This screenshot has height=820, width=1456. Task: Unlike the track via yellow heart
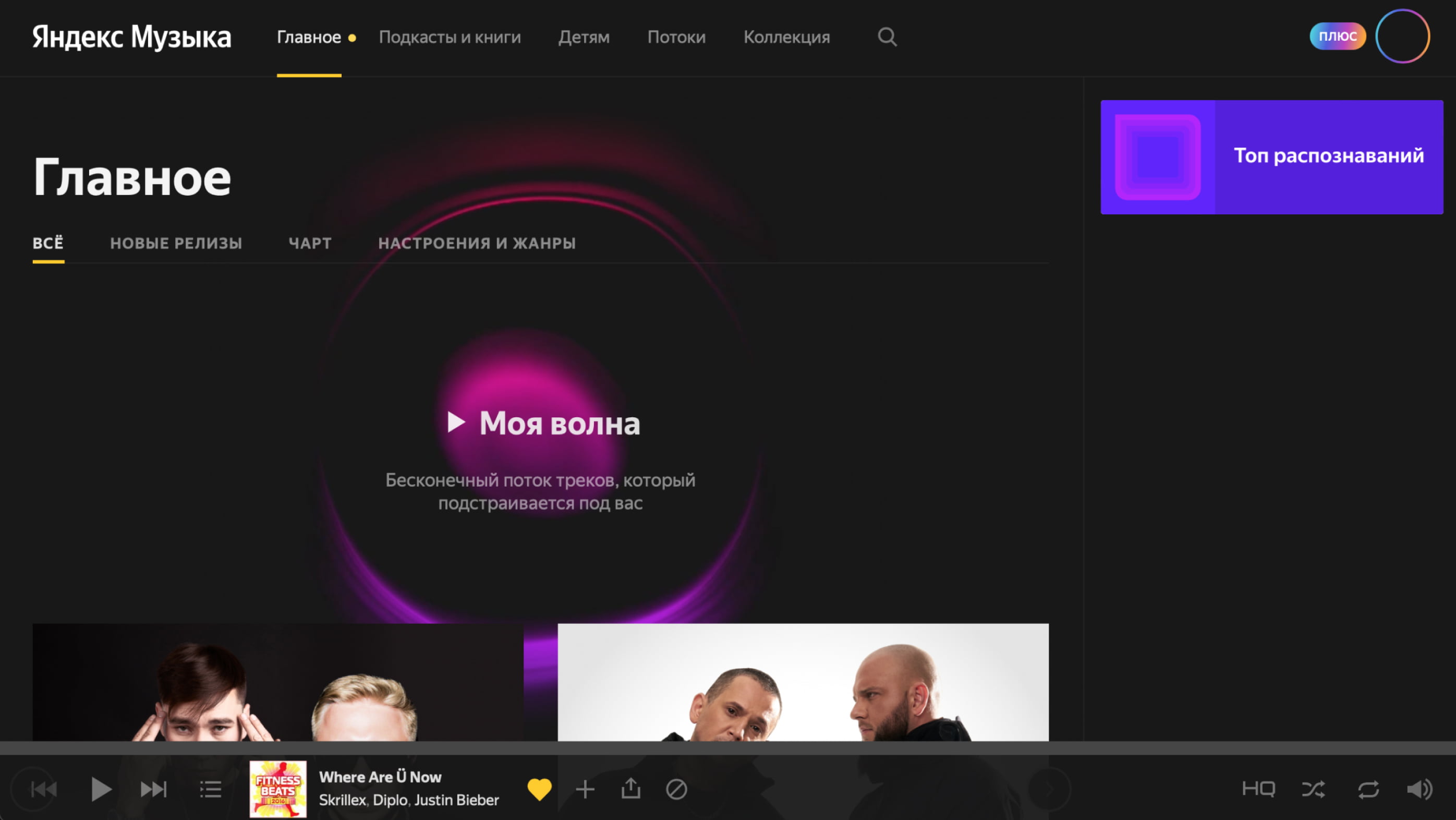539,789
